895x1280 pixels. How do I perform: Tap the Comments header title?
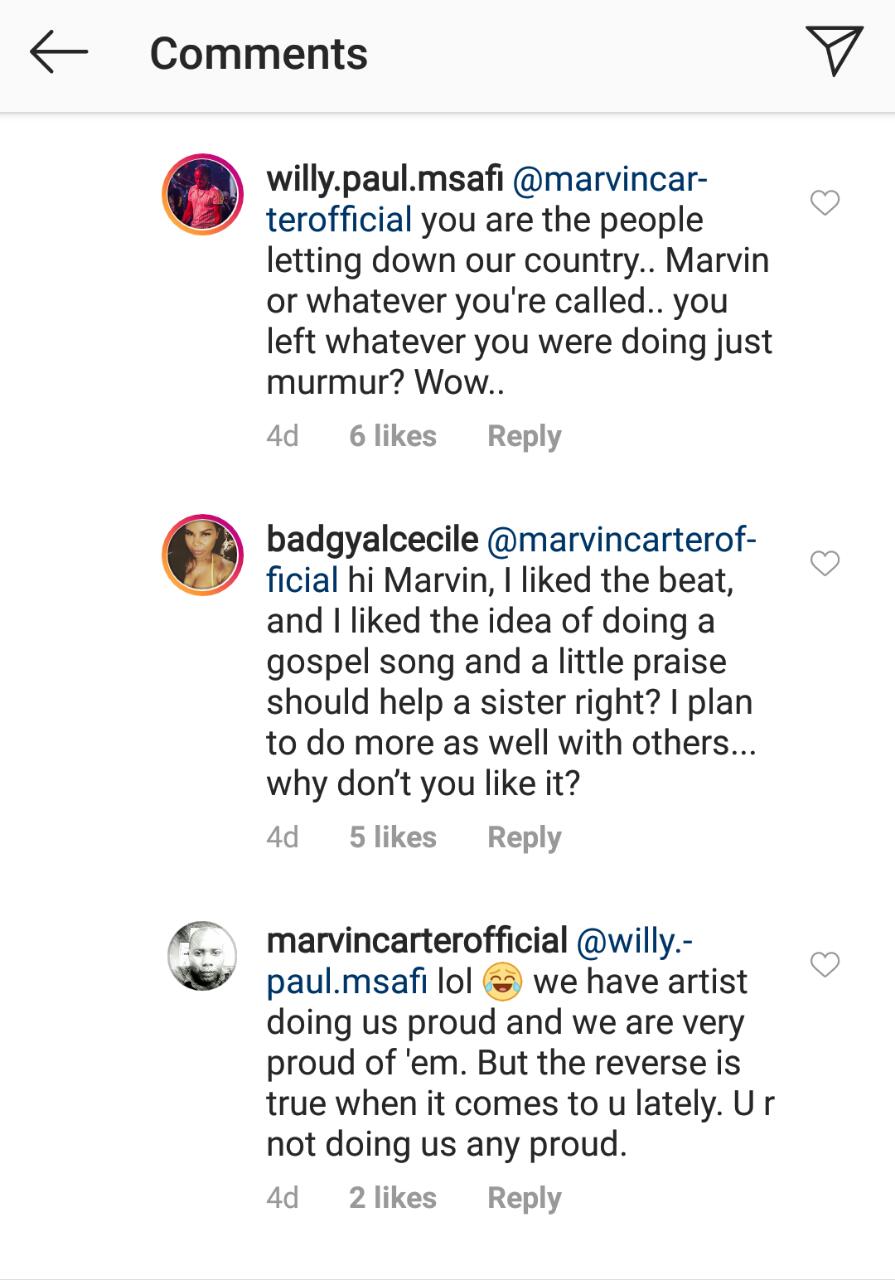259,54
